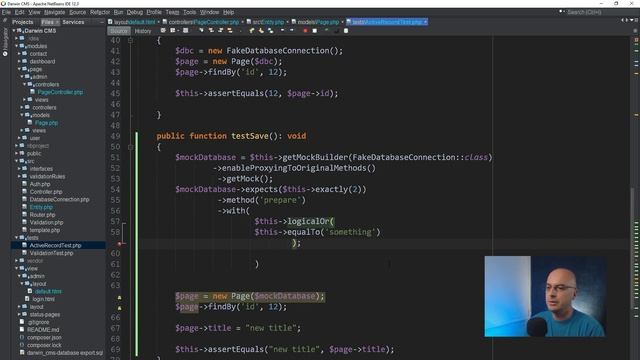Select composer.lock in file tree

point(44,345)
